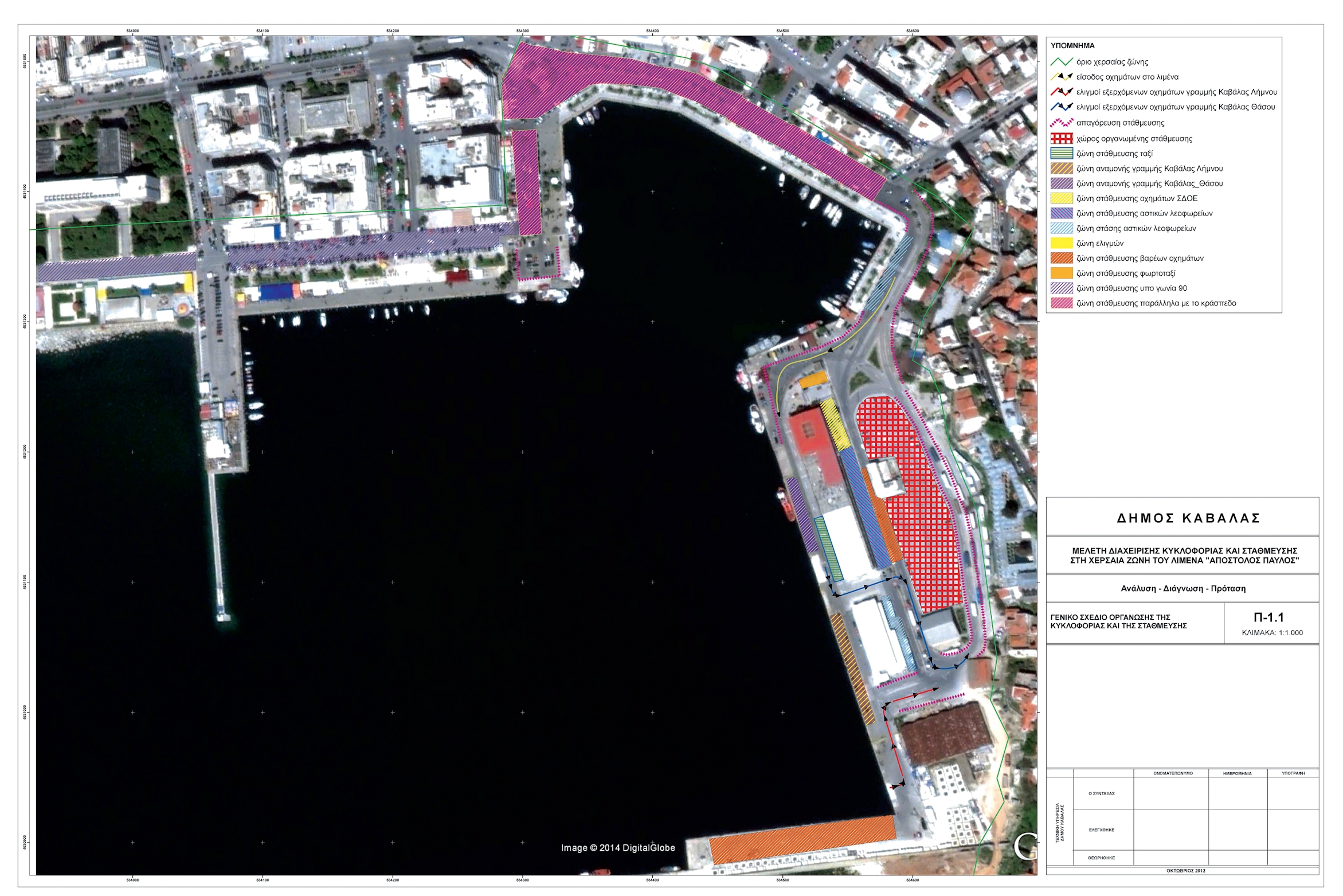Click the 'ΥΠΟΜΝΗΜΑ' legend heading
The width and height of the screenshot is (1343, 896).
click(1072, 46)
